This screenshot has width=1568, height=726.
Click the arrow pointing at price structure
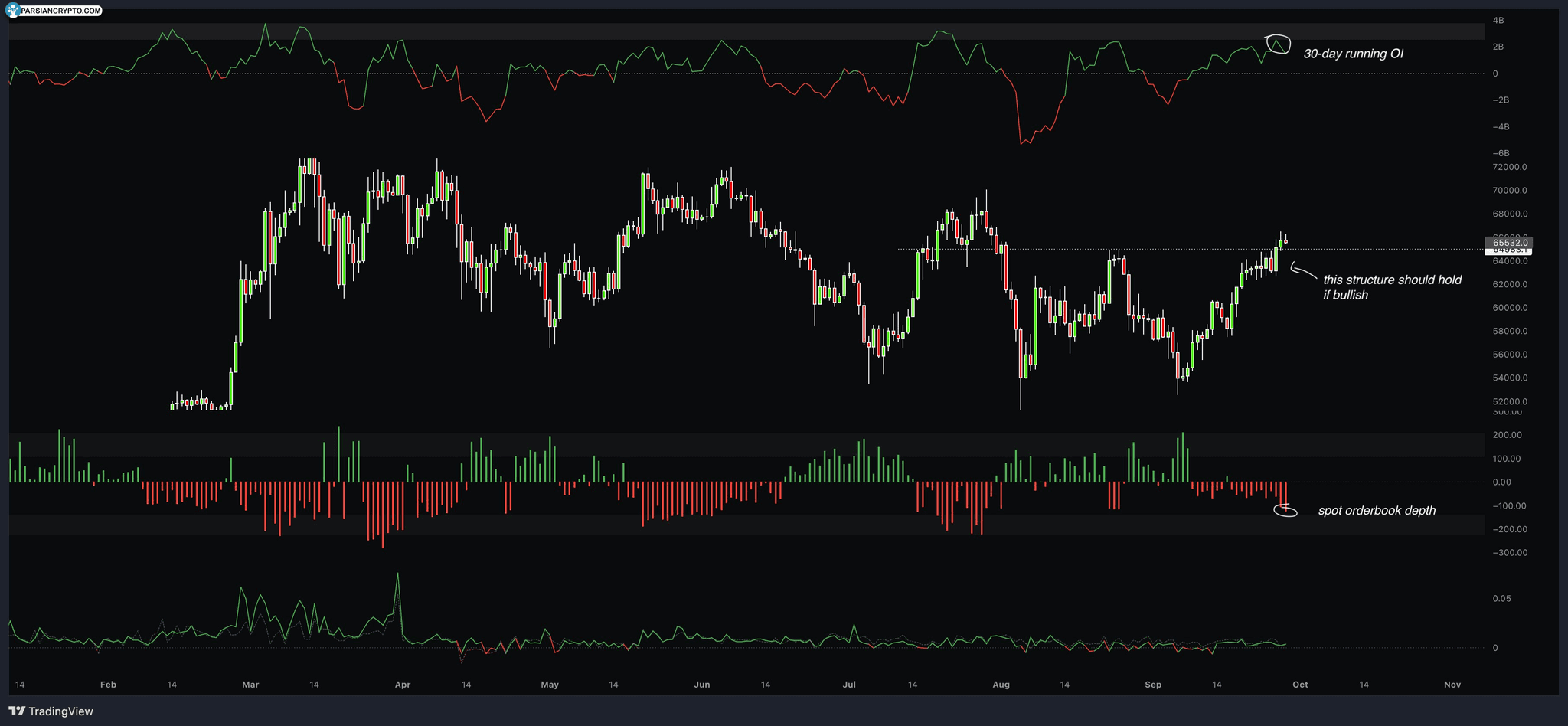(x=1303, y=271)
